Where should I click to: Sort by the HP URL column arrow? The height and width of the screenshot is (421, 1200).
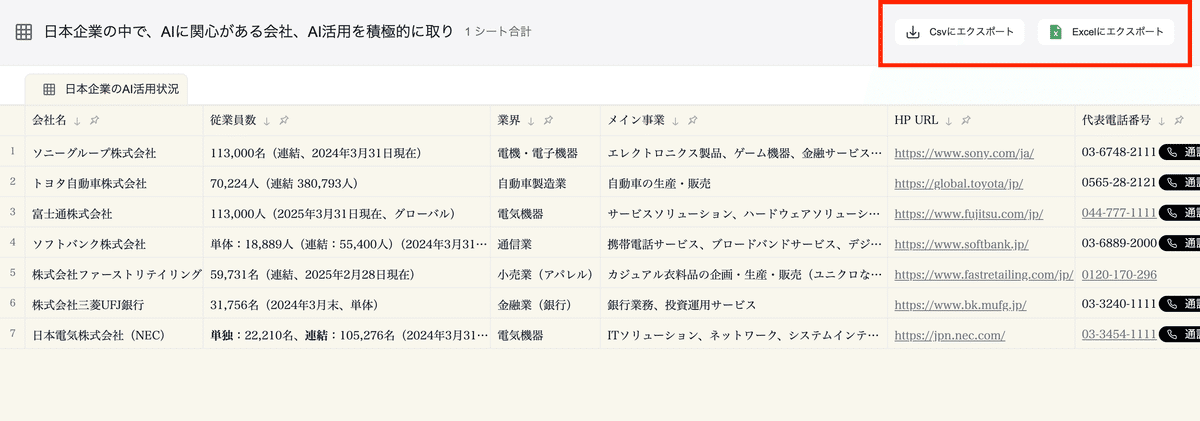948,120
